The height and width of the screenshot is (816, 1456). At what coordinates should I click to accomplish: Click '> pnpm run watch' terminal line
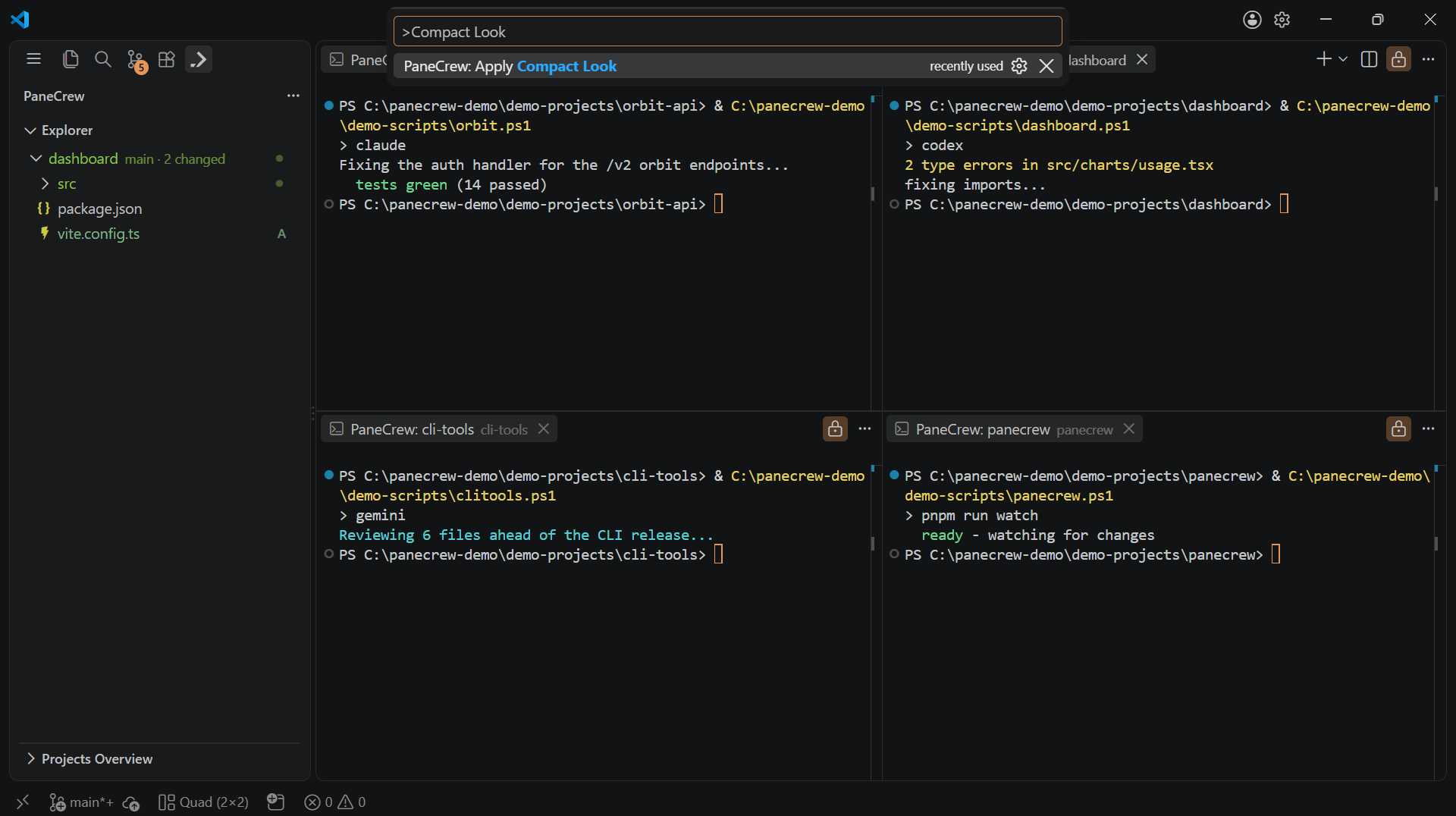coord(971,515)
